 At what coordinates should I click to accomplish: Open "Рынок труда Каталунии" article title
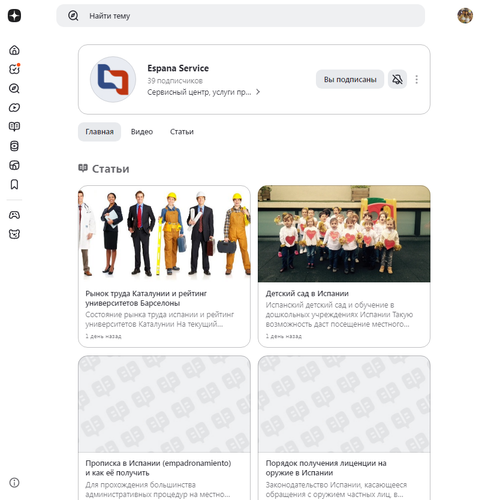tap(146, 298)
